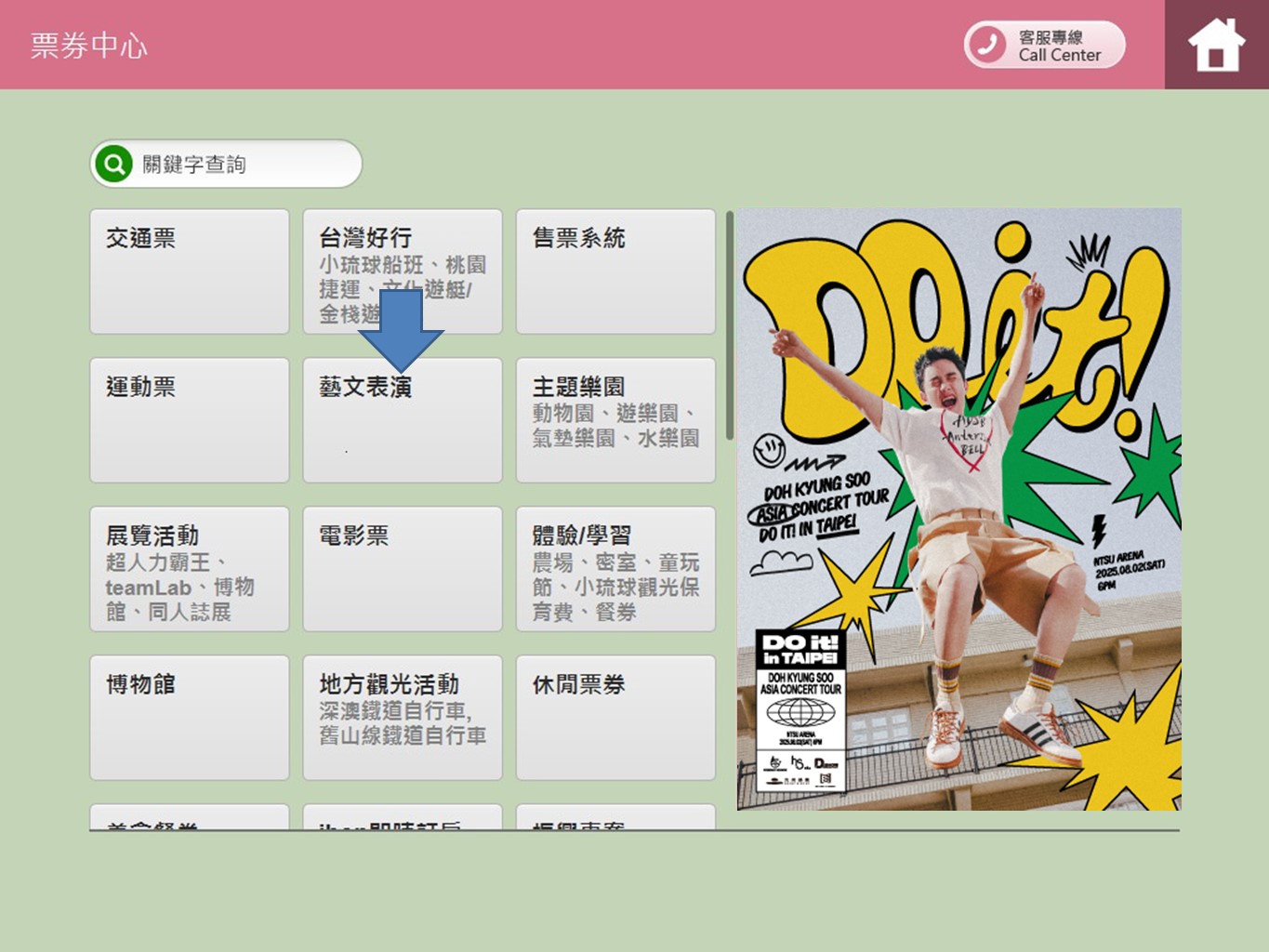This screenshot has height=952, width=1269.
Task: Click the green search magnifier icon
Action: click(114, 165)
